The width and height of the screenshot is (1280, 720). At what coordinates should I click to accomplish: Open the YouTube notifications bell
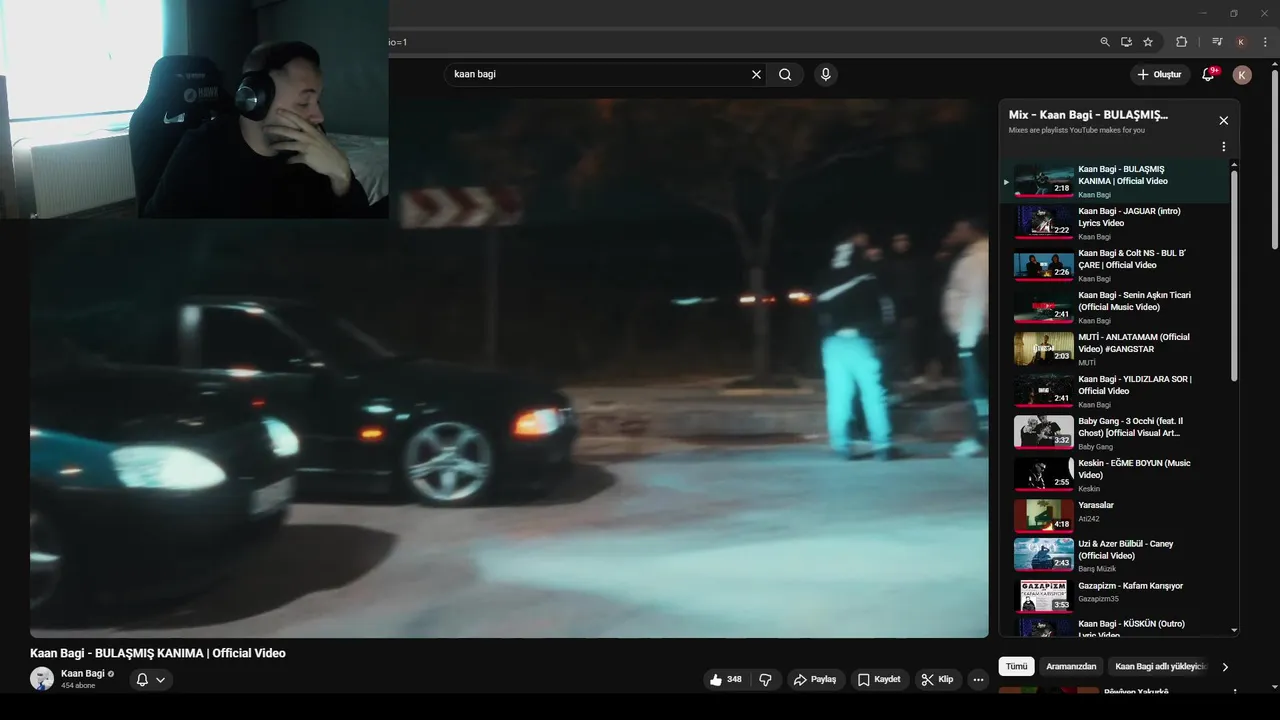coord(1208,74)
